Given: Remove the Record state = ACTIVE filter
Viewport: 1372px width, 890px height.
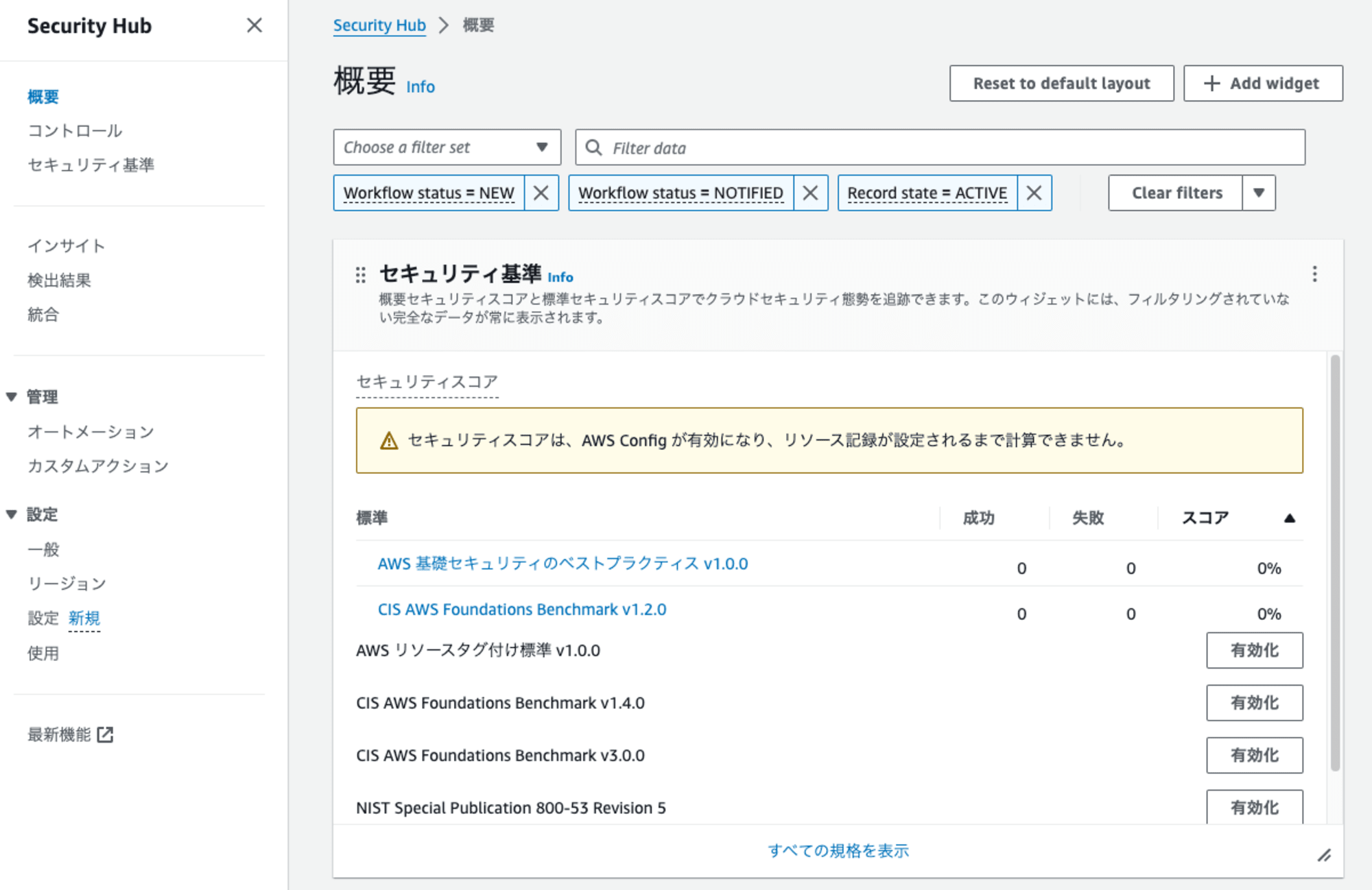Looking at the screenshot, I should point(1034,193).
